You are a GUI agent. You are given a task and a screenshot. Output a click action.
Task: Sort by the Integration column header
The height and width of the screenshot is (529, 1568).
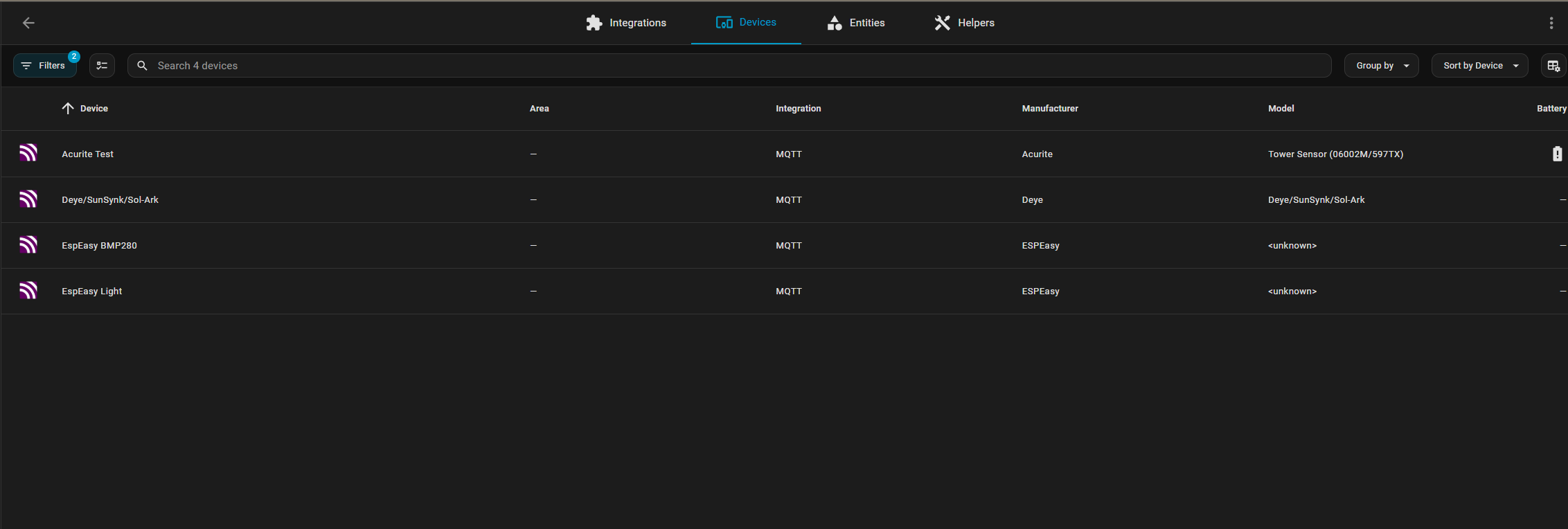tap(798, 109)
